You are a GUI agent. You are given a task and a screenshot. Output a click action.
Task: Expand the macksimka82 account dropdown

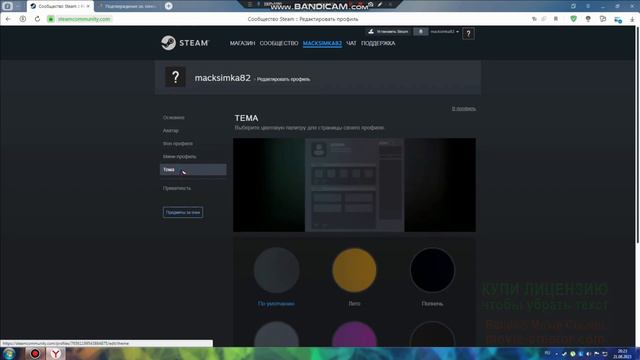pos(444,31)
